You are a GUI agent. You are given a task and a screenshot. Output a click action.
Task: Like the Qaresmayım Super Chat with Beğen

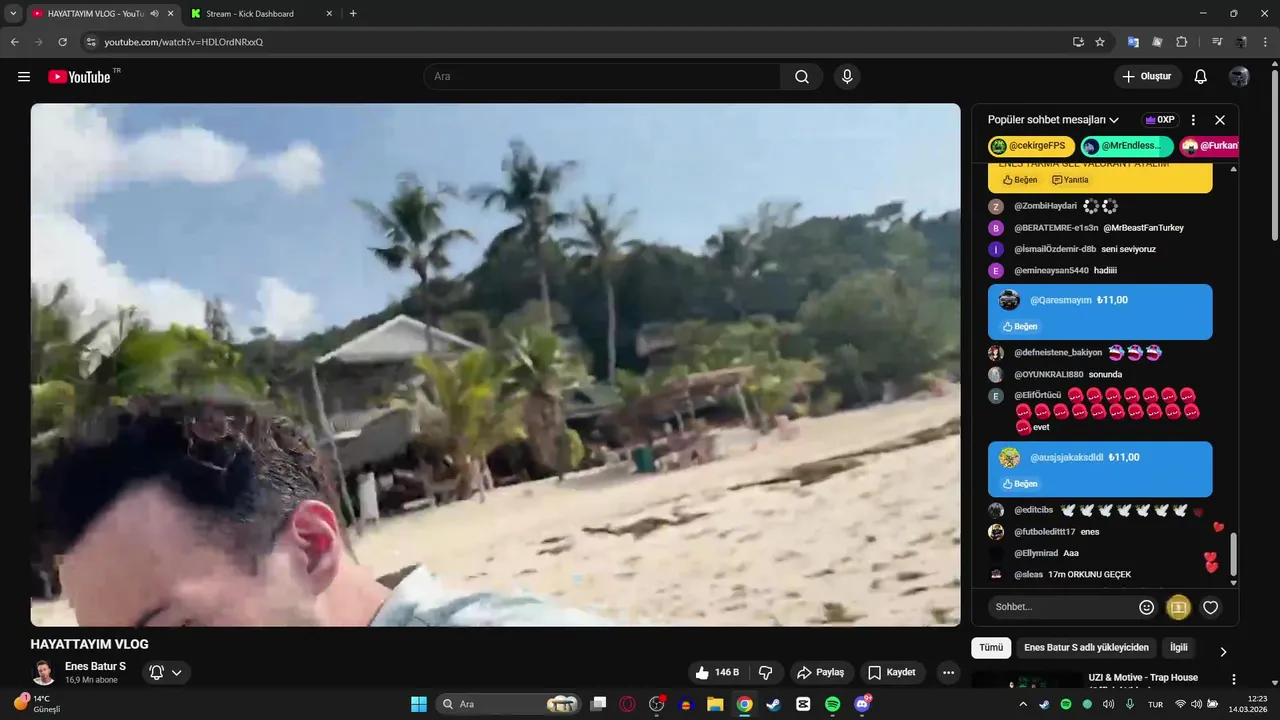[1019, 327]
